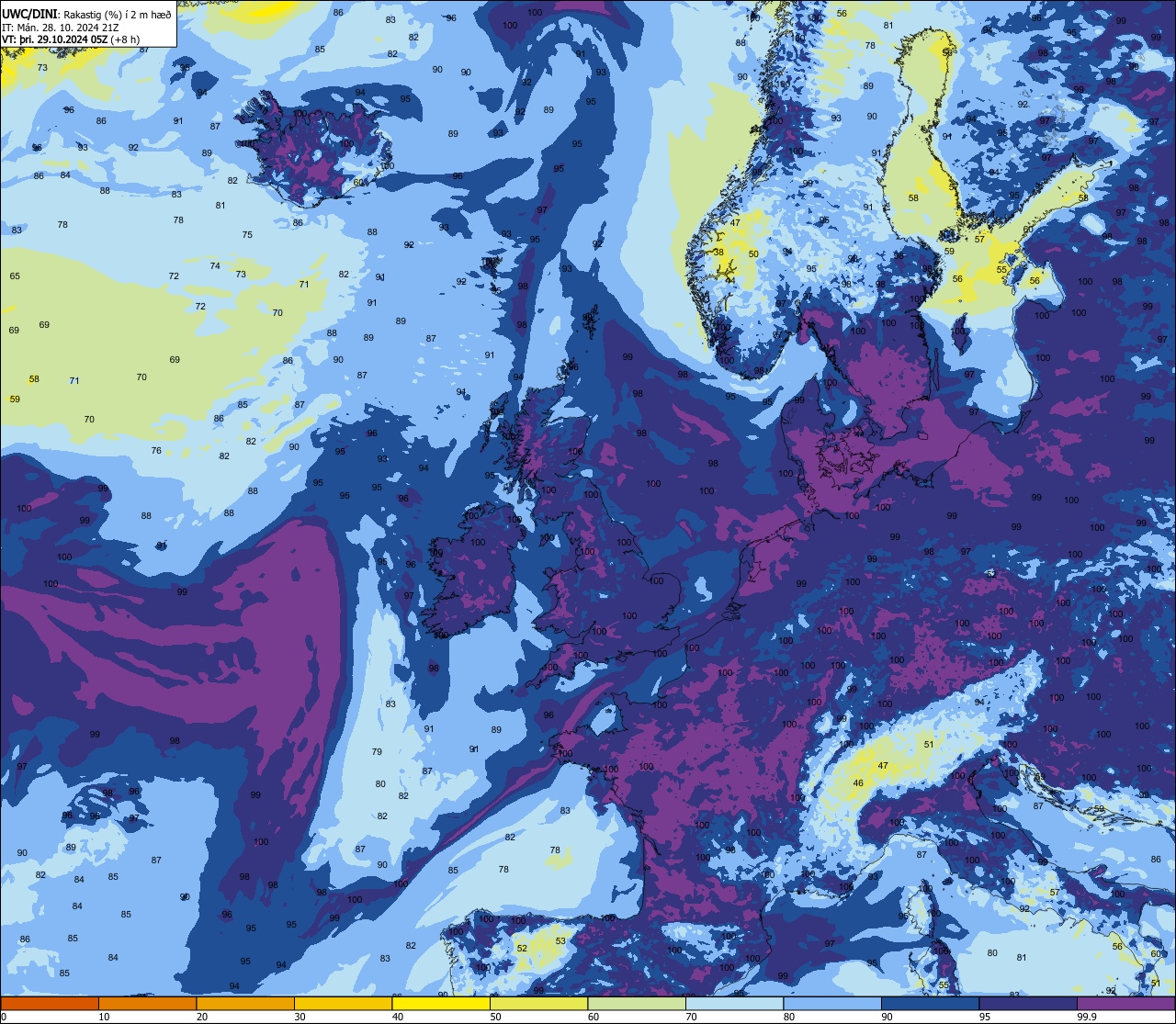Click the dark navy 95–99.9 legend segment
Image resolution: width=1176 pixels, height=1024 pixels.
point(1028,1003)
